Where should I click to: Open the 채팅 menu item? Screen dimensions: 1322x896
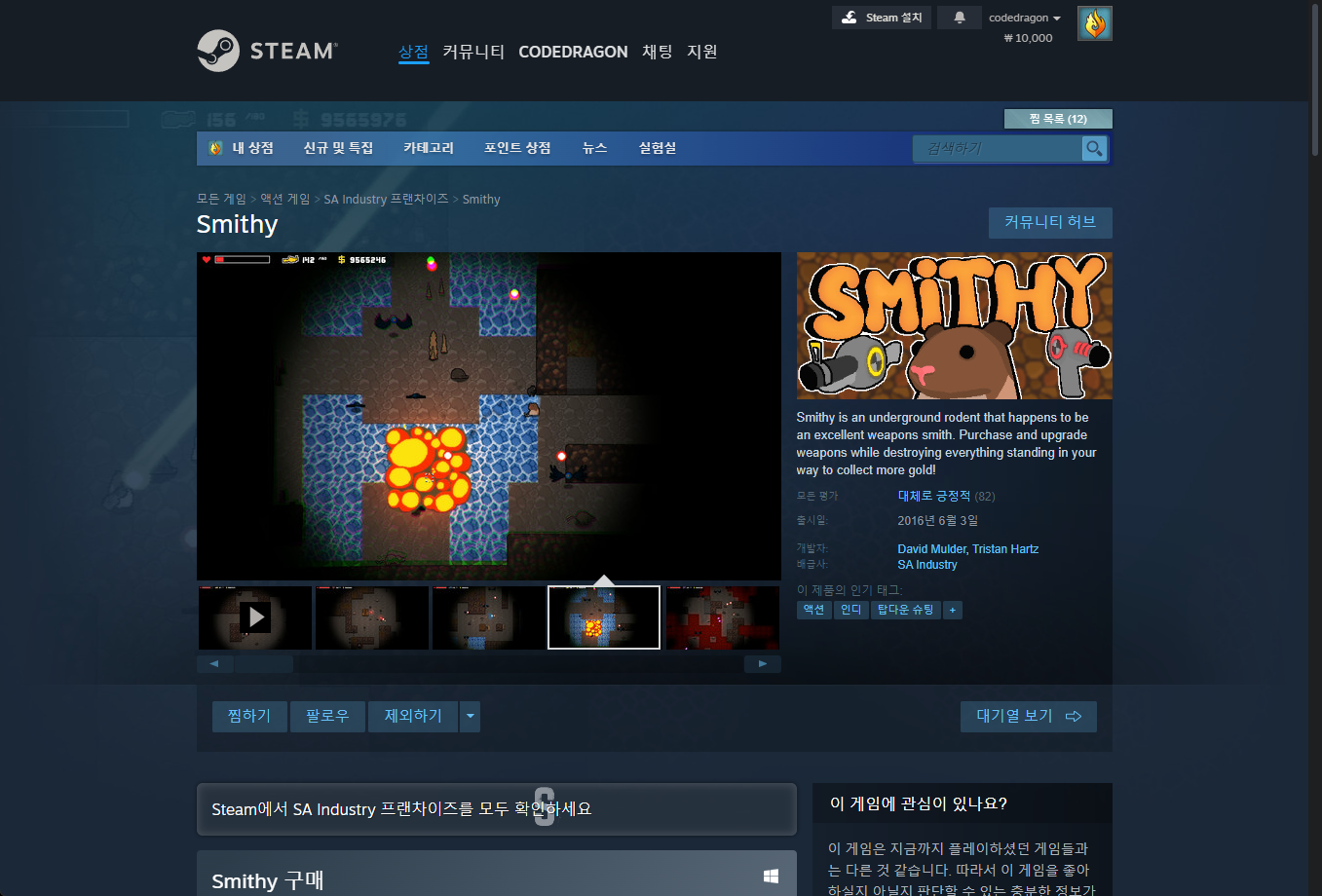click(x=658, y=52)
